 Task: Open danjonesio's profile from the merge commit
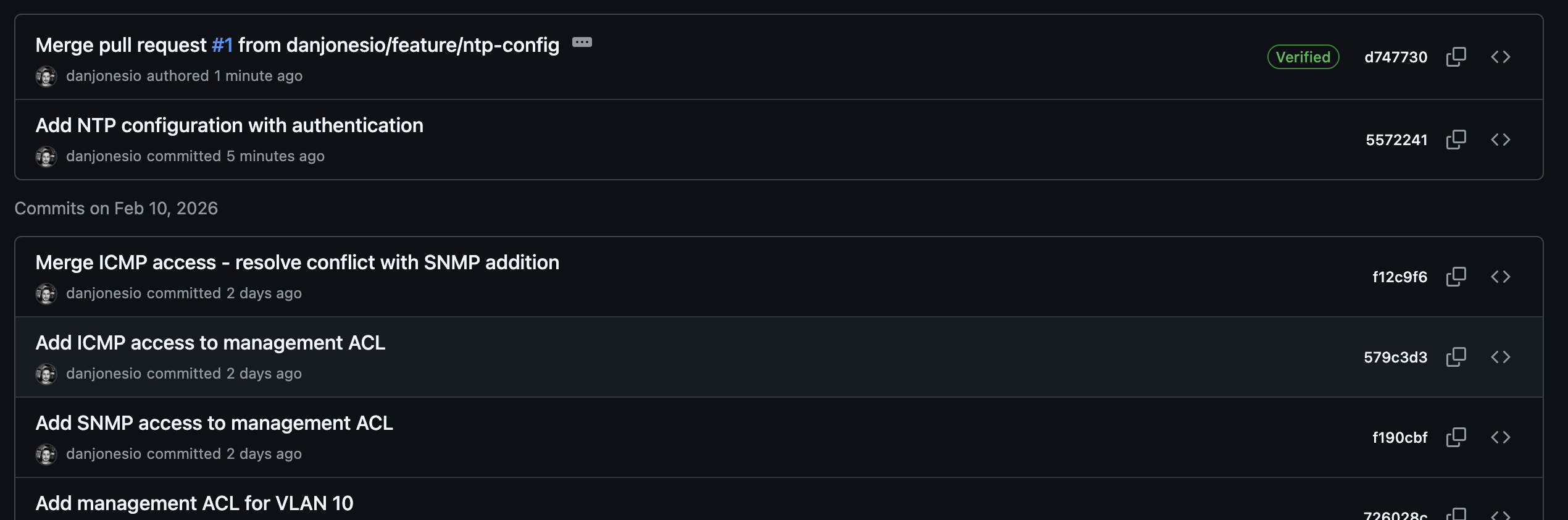[x=104, y=75]
